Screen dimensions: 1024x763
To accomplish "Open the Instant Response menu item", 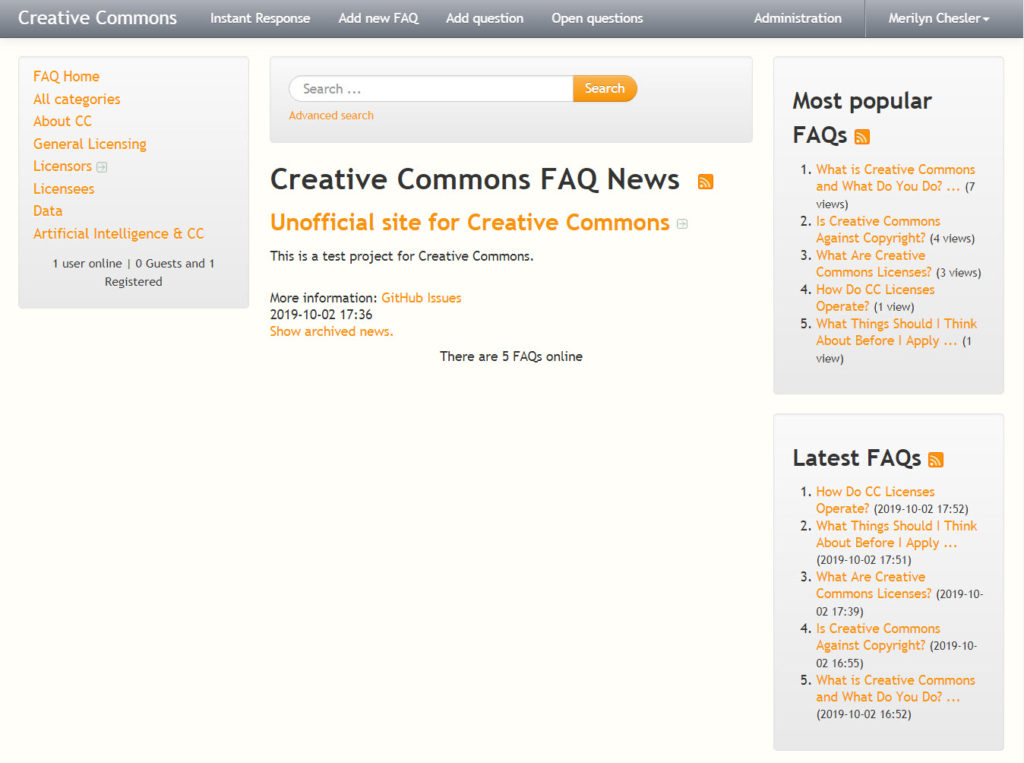I will pos(260,18).
